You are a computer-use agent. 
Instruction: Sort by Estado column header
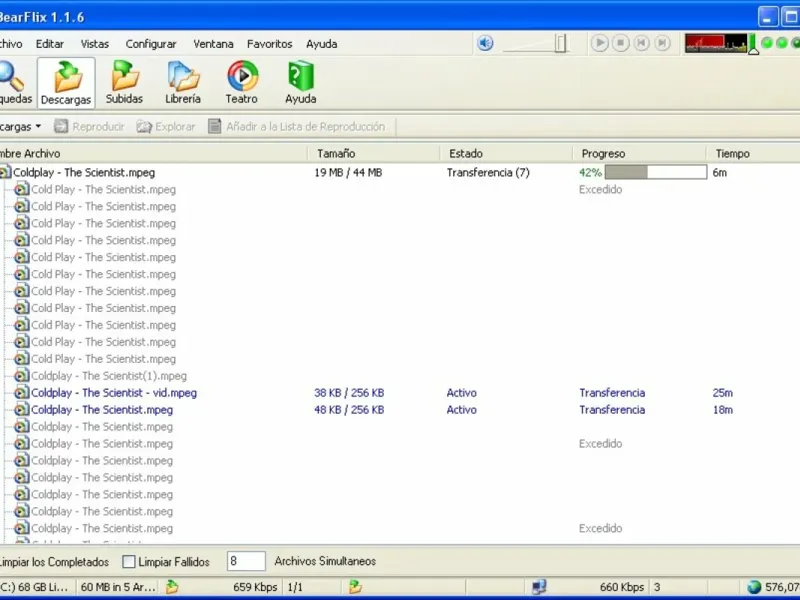(x=507, y=154)
